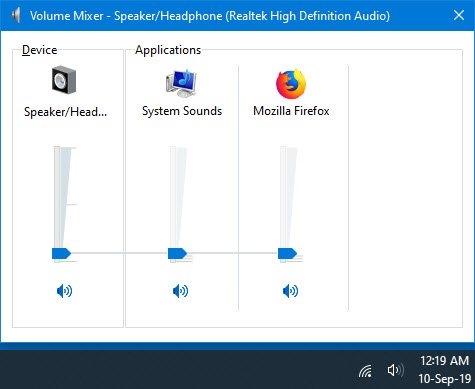Open the Wi-Fi network tray icon

[x=366, y=371]
